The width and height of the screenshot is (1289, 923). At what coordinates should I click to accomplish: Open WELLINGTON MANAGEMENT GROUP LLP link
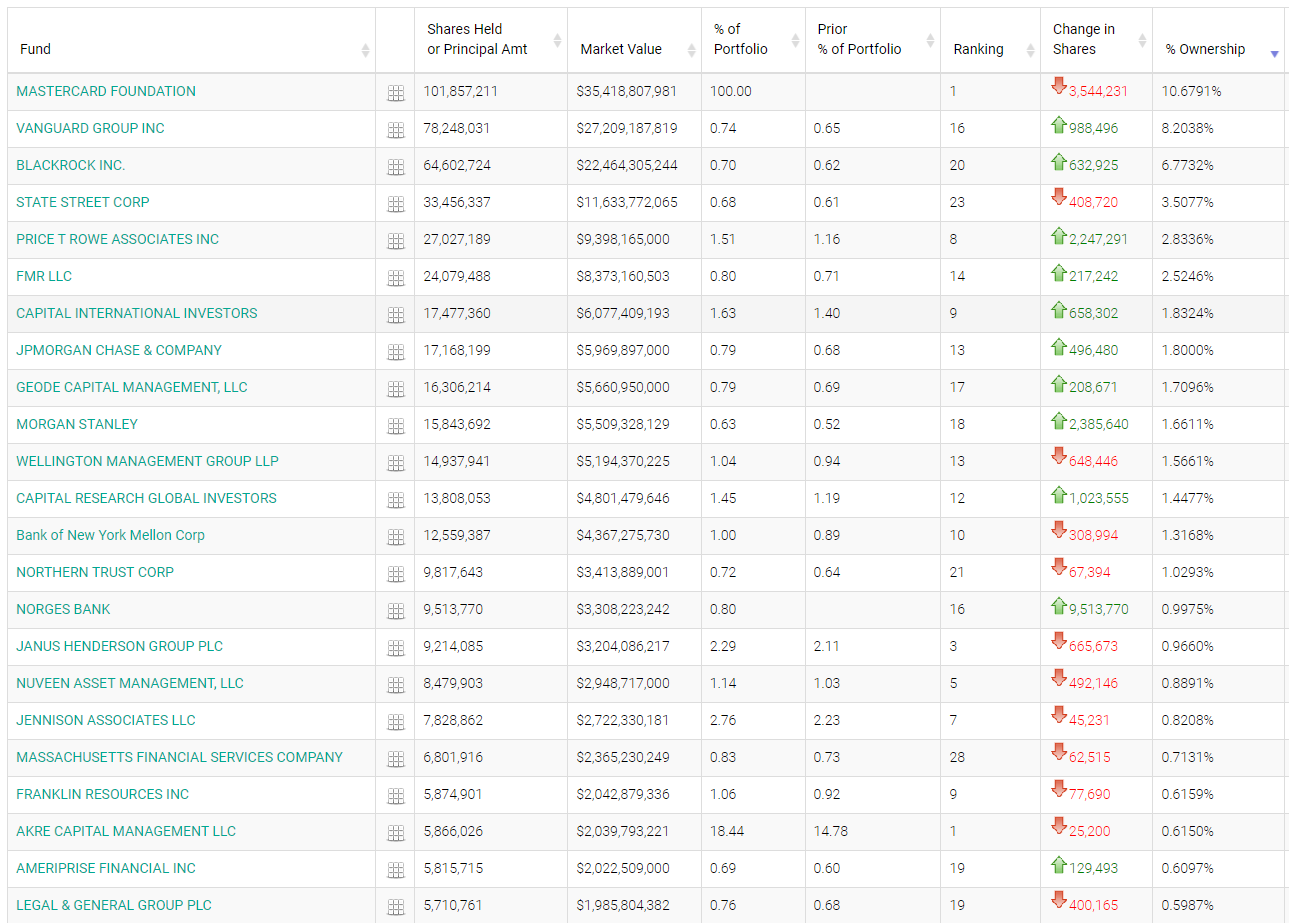[x=147, y=461]
